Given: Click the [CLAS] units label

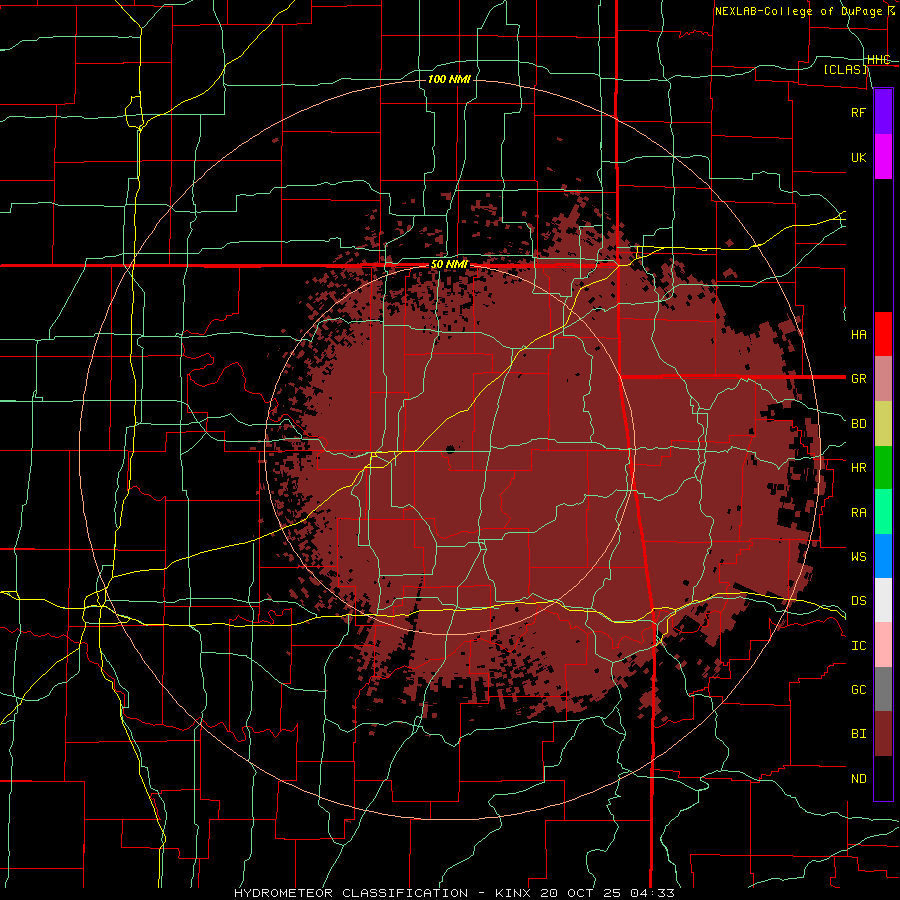Looking at the screenshot, I should (x=845, y=69).
